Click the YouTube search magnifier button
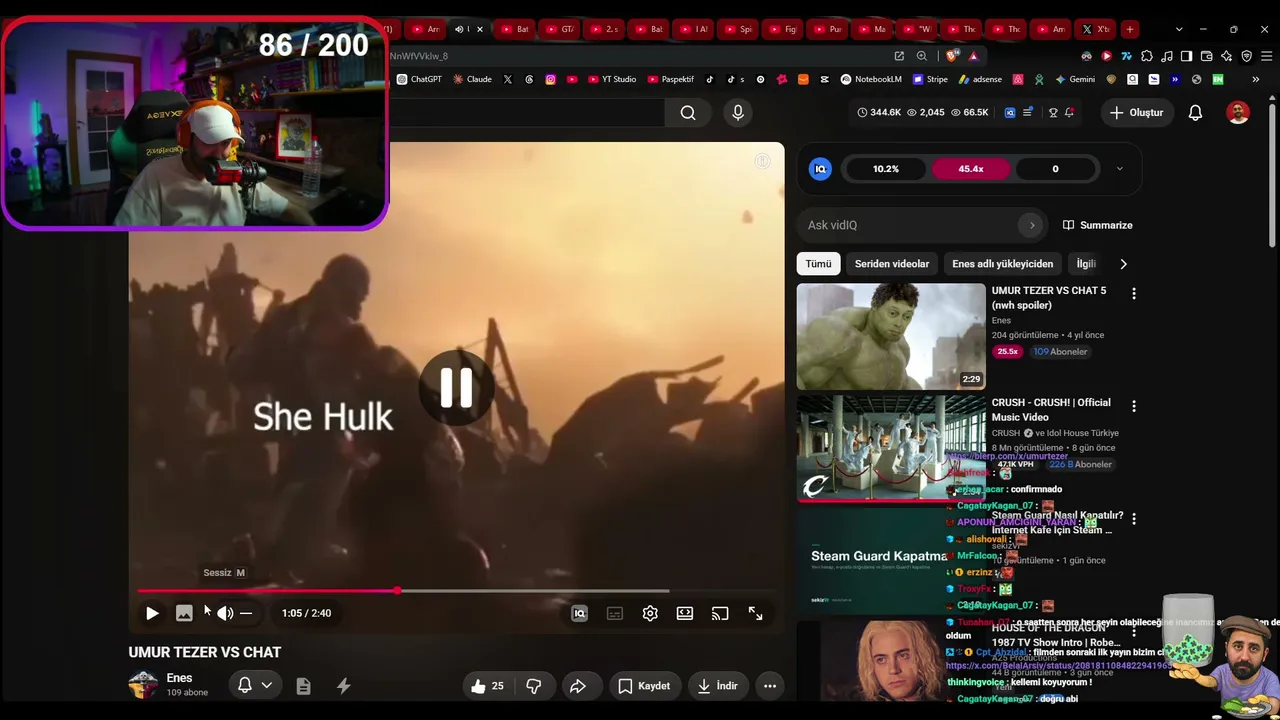 coord(688,113)
